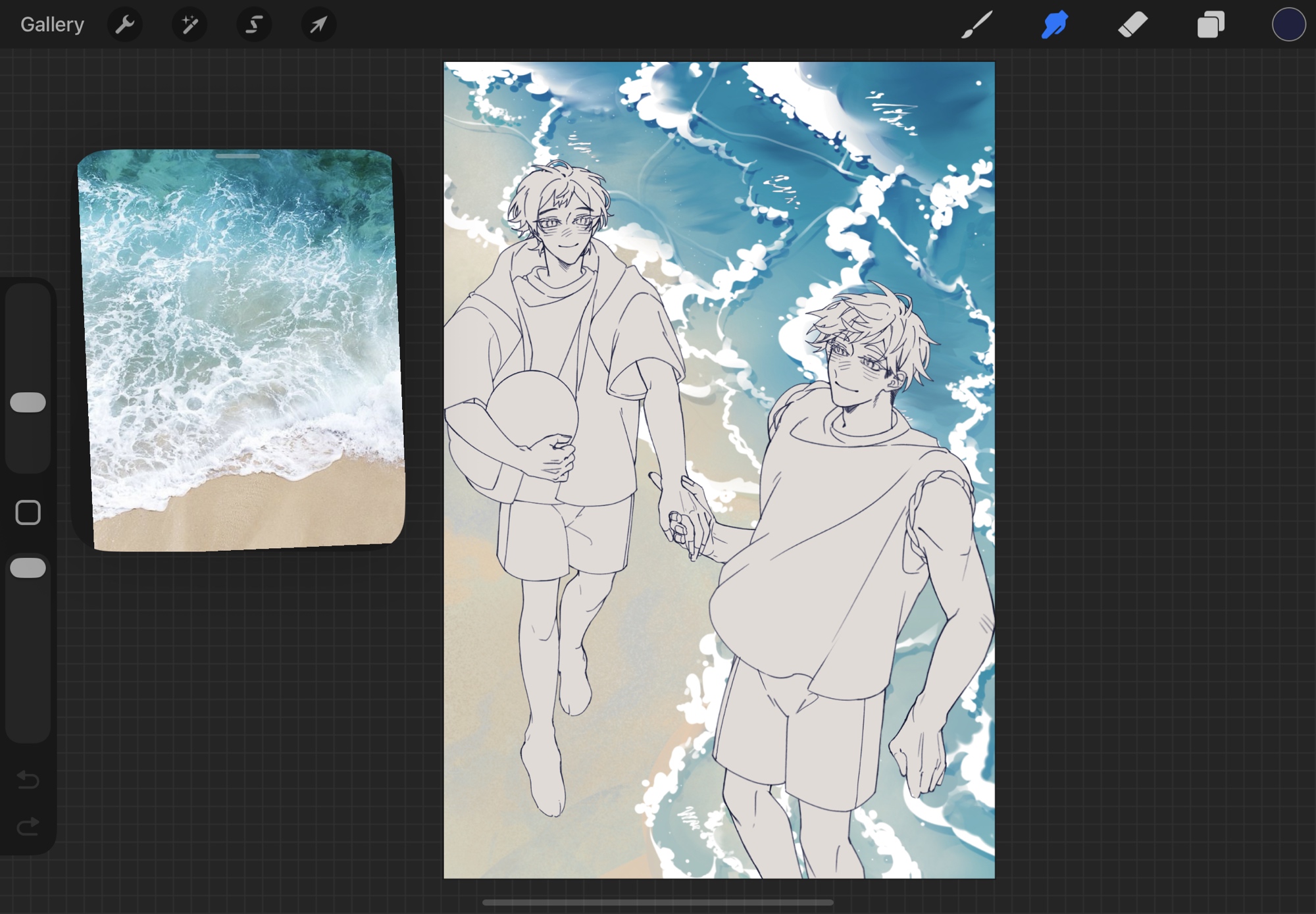Activate the Transform arrow tool
Viewport: 1316px width, 914px height.
point(318,24)
